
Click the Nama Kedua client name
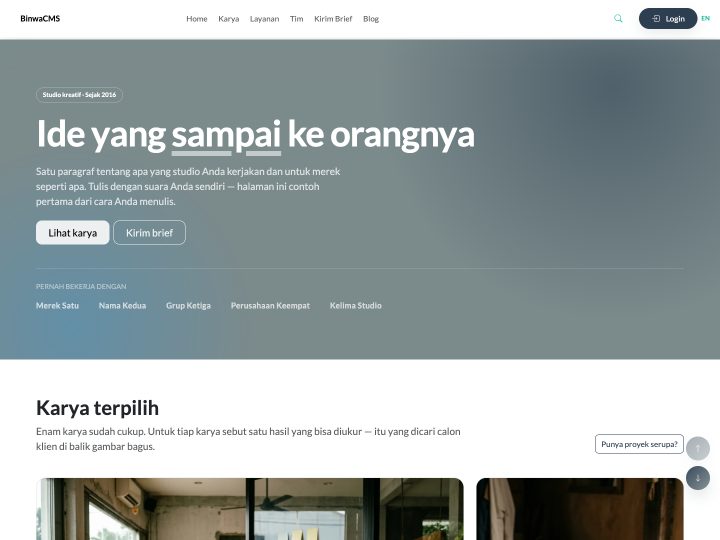click(122, 305)
